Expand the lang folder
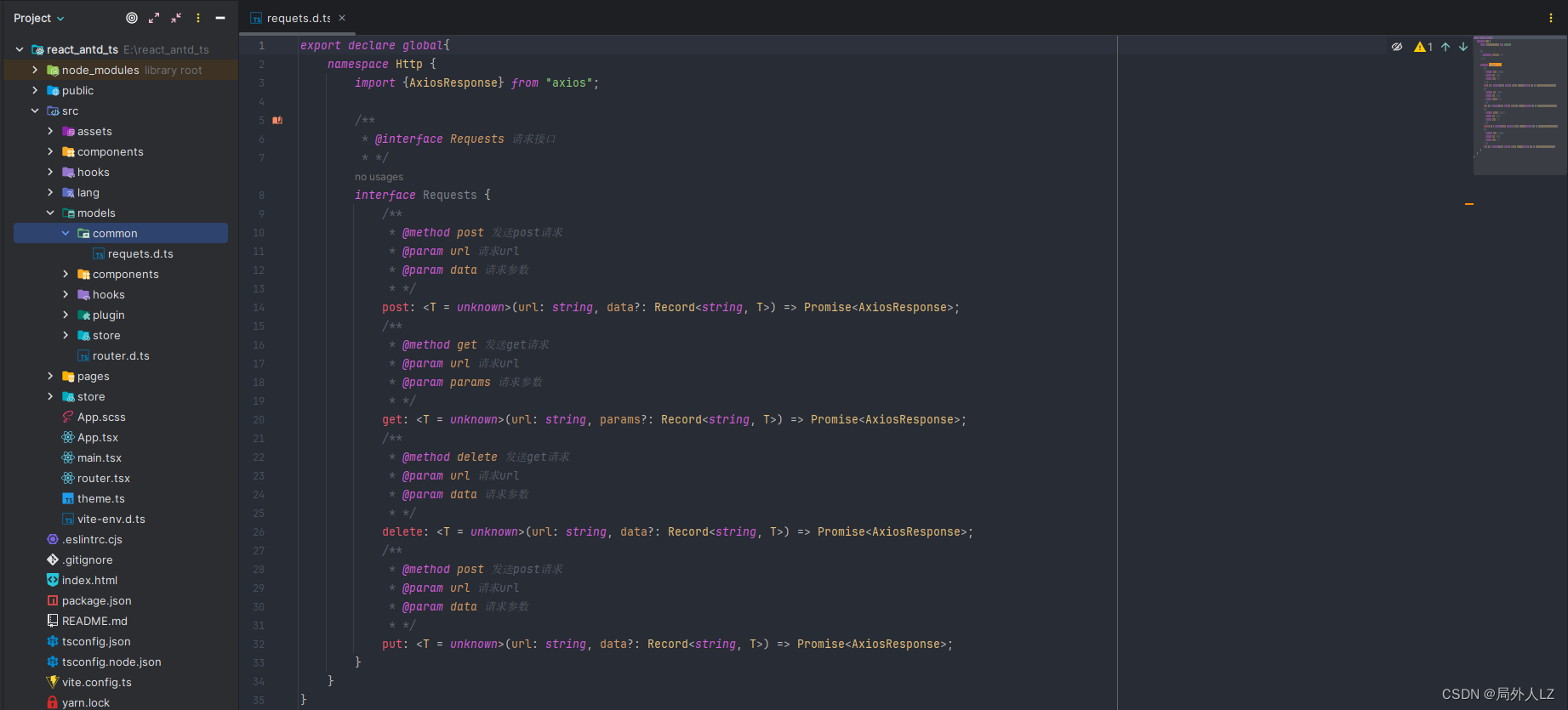The image size is (1568, 710). pyautogui.click(x=50, y=192)
